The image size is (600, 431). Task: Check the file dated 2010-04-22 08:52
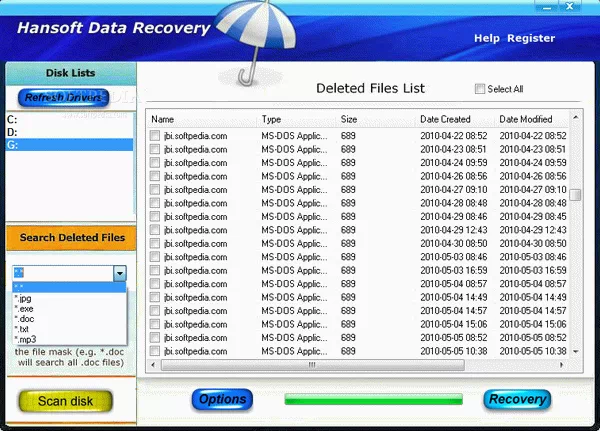[x=155, y=136]
